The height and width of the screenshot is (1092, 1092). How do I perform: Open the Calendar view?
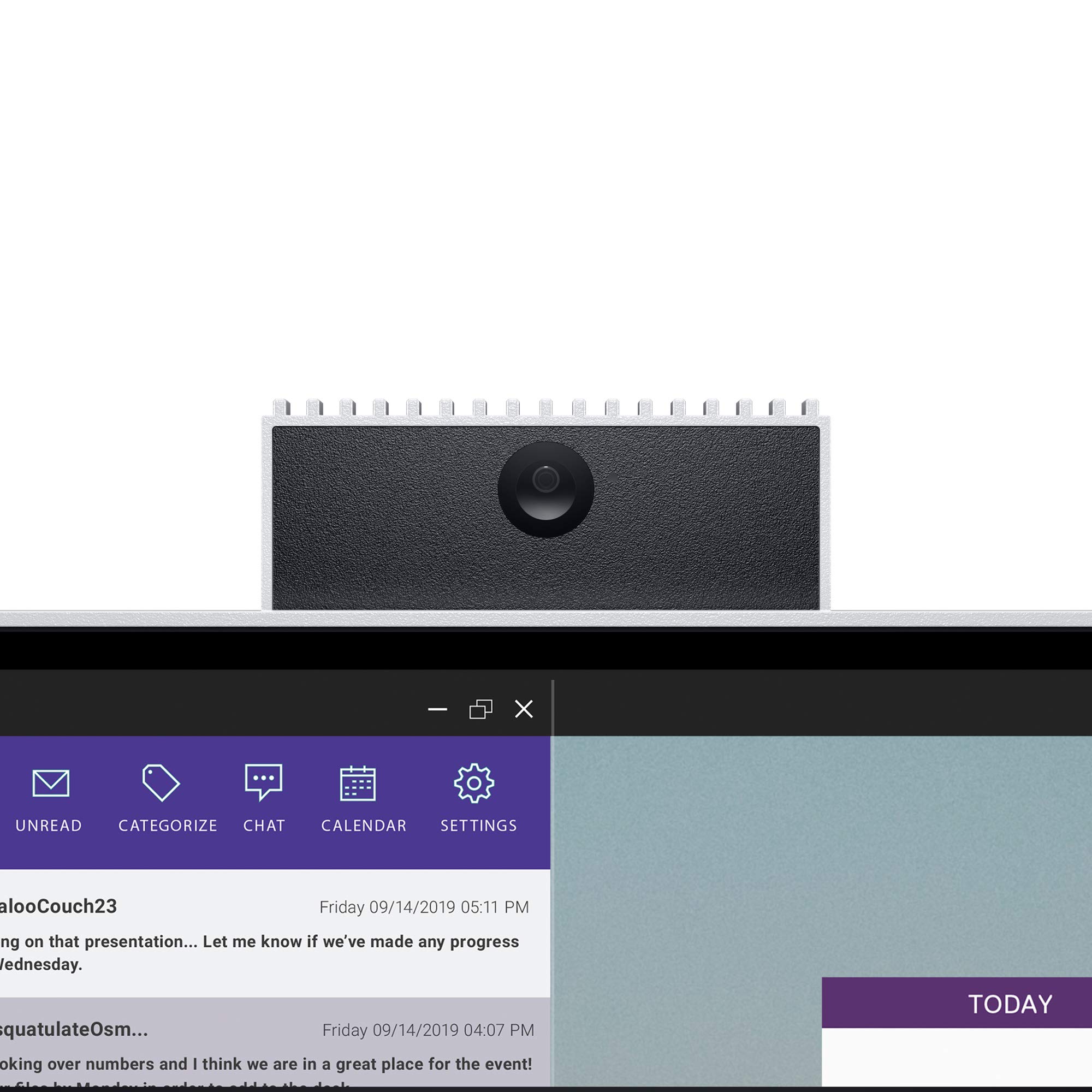[x=363, y=796]
